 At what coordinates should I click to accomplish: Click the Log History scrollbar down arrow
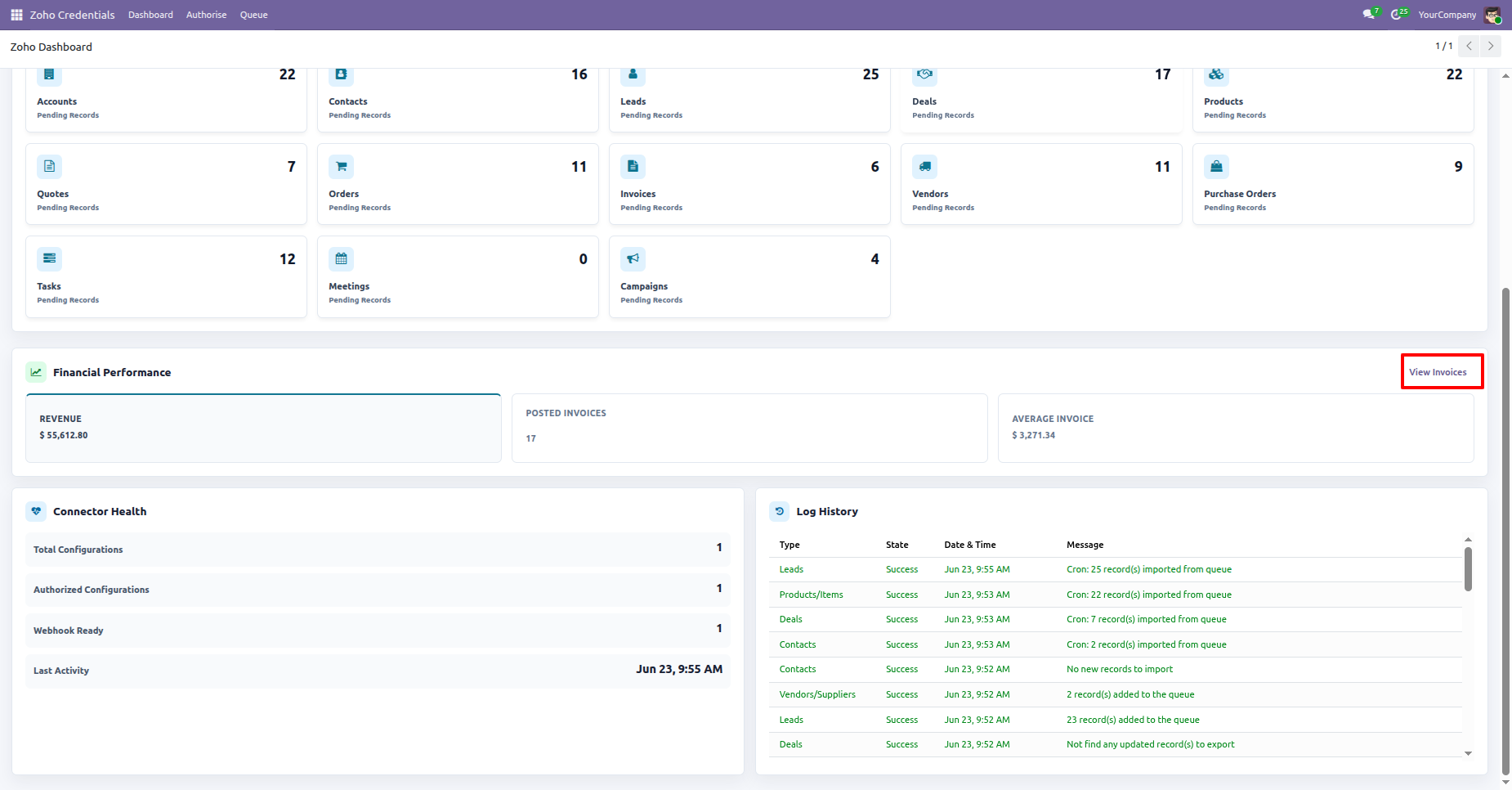tap(1468, 753)
